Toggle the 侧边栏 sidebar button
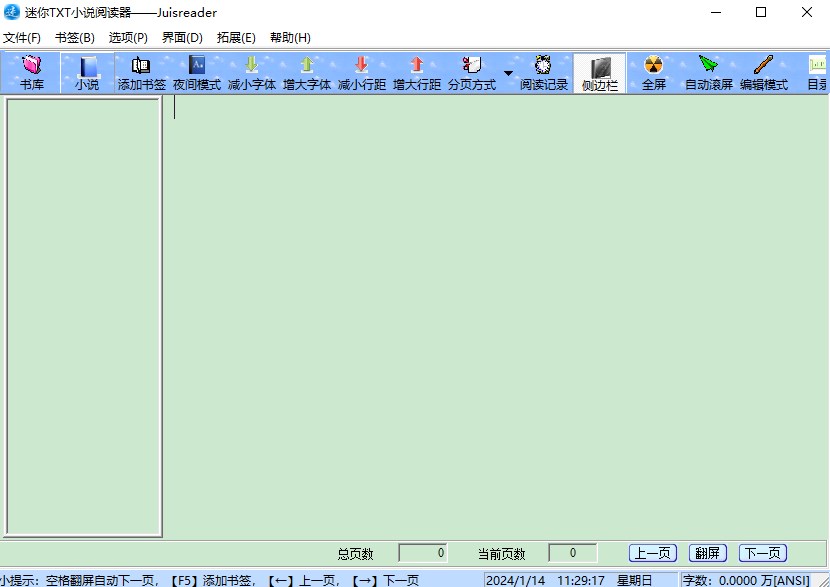Viewport: 830px width, 587px height. point(600,73)
